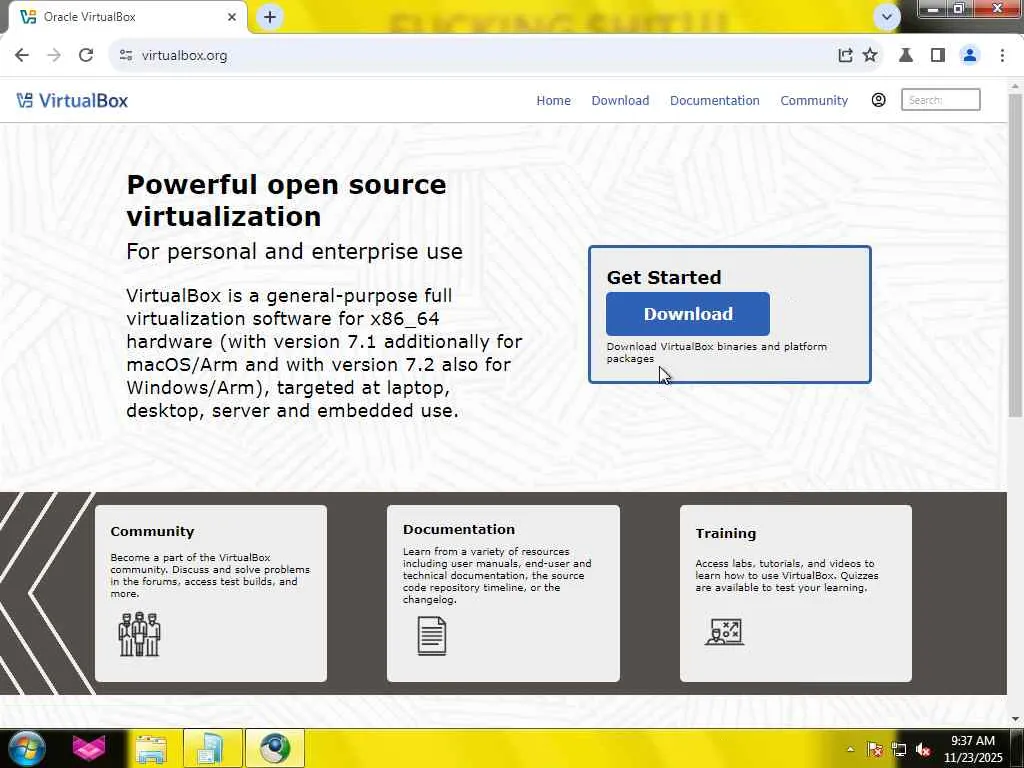
Task: Click the Community card heading
Action: [152, 532]
